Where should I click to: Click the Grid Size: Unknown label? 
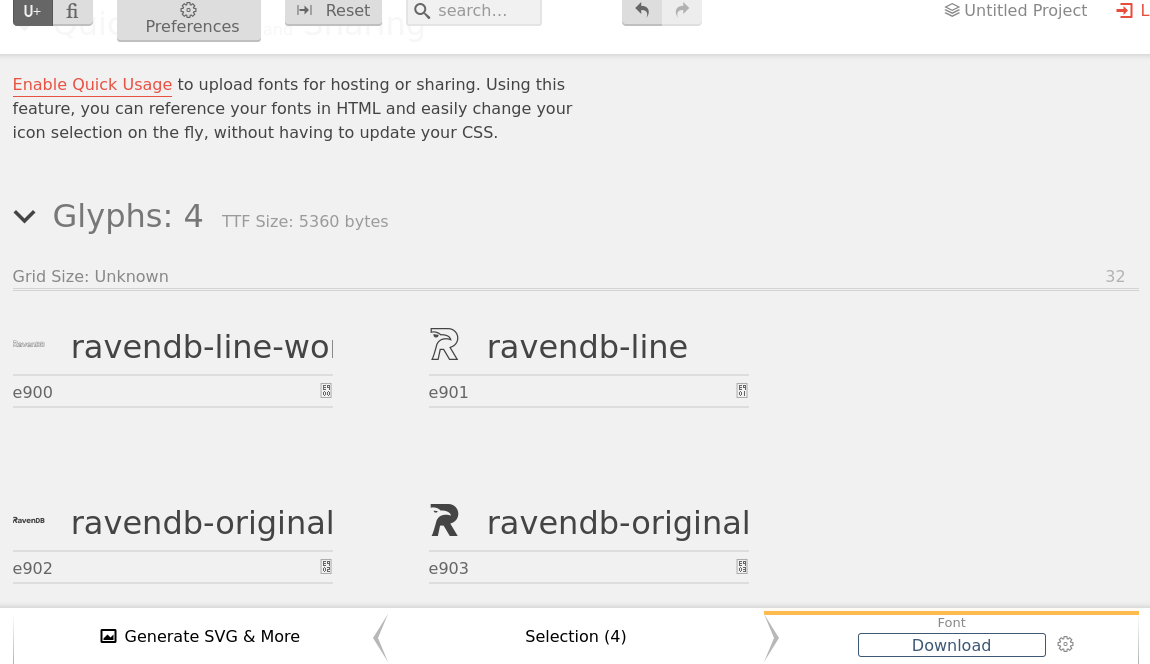[x=90, y=277]
